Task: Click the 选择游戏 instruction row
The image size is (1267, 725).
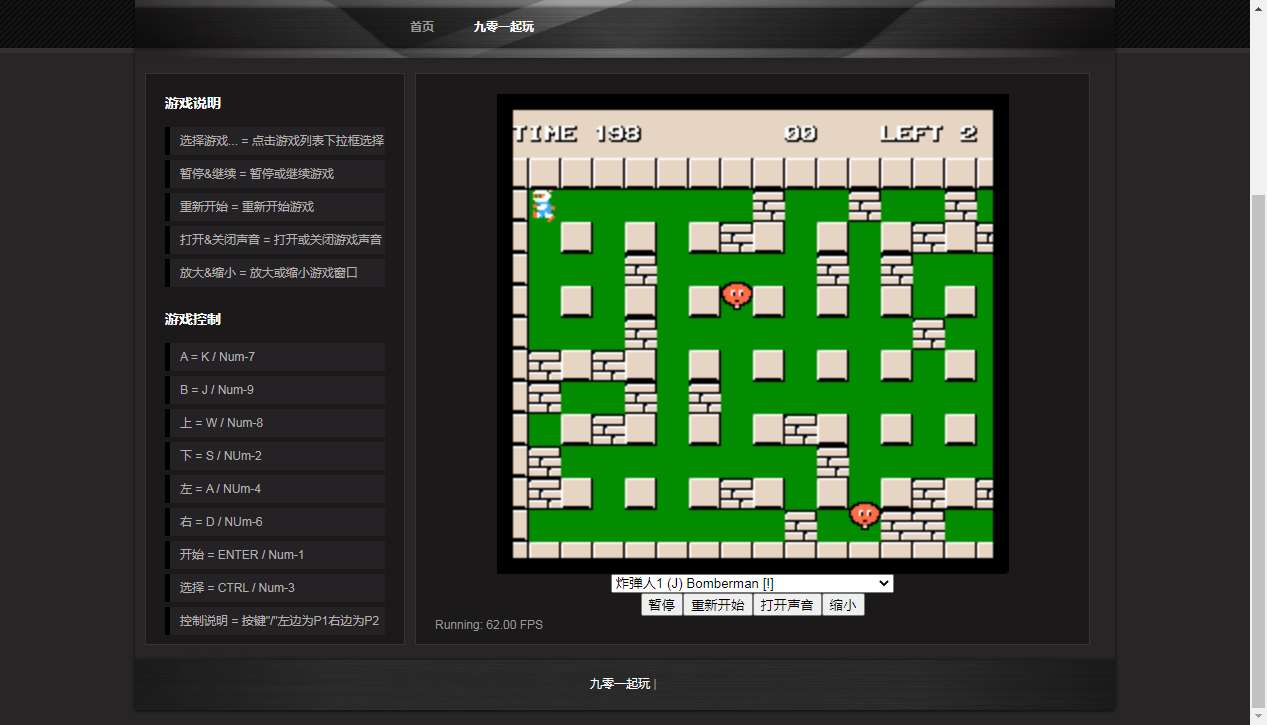Action: (275, 141)
